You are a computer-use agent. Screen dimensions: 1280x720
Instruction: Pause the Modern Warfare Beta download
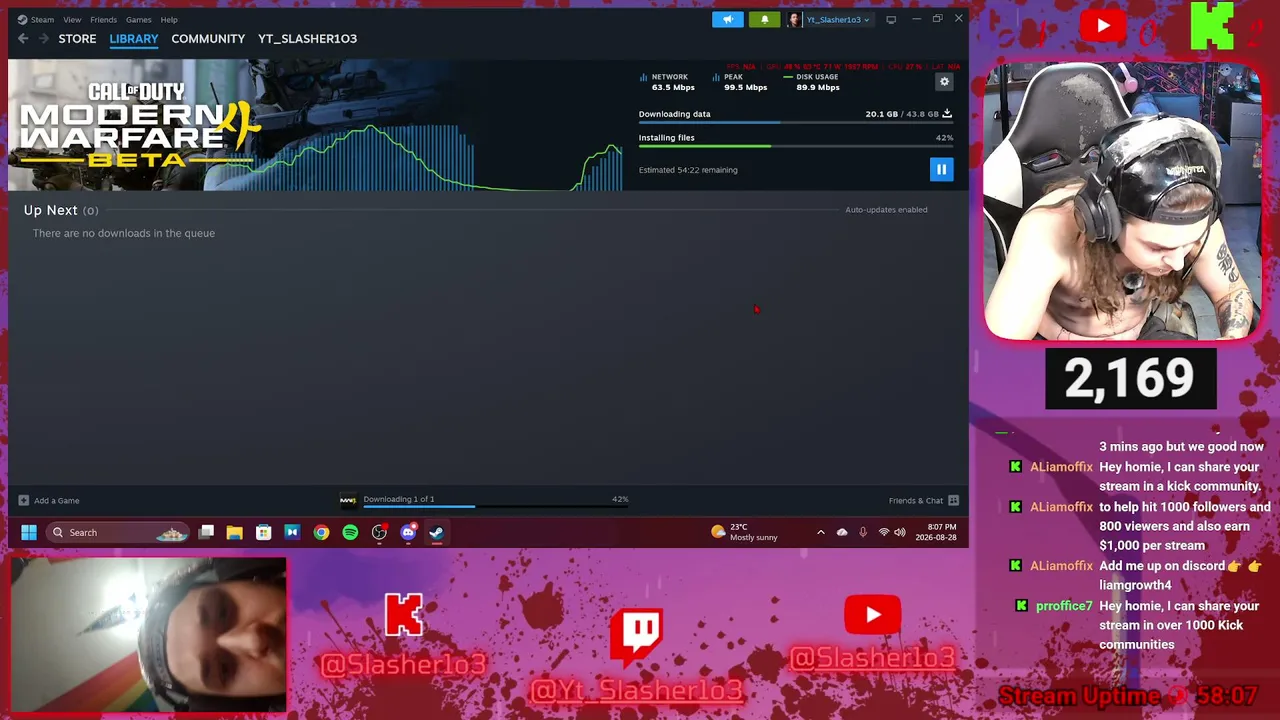coord(941,169)
